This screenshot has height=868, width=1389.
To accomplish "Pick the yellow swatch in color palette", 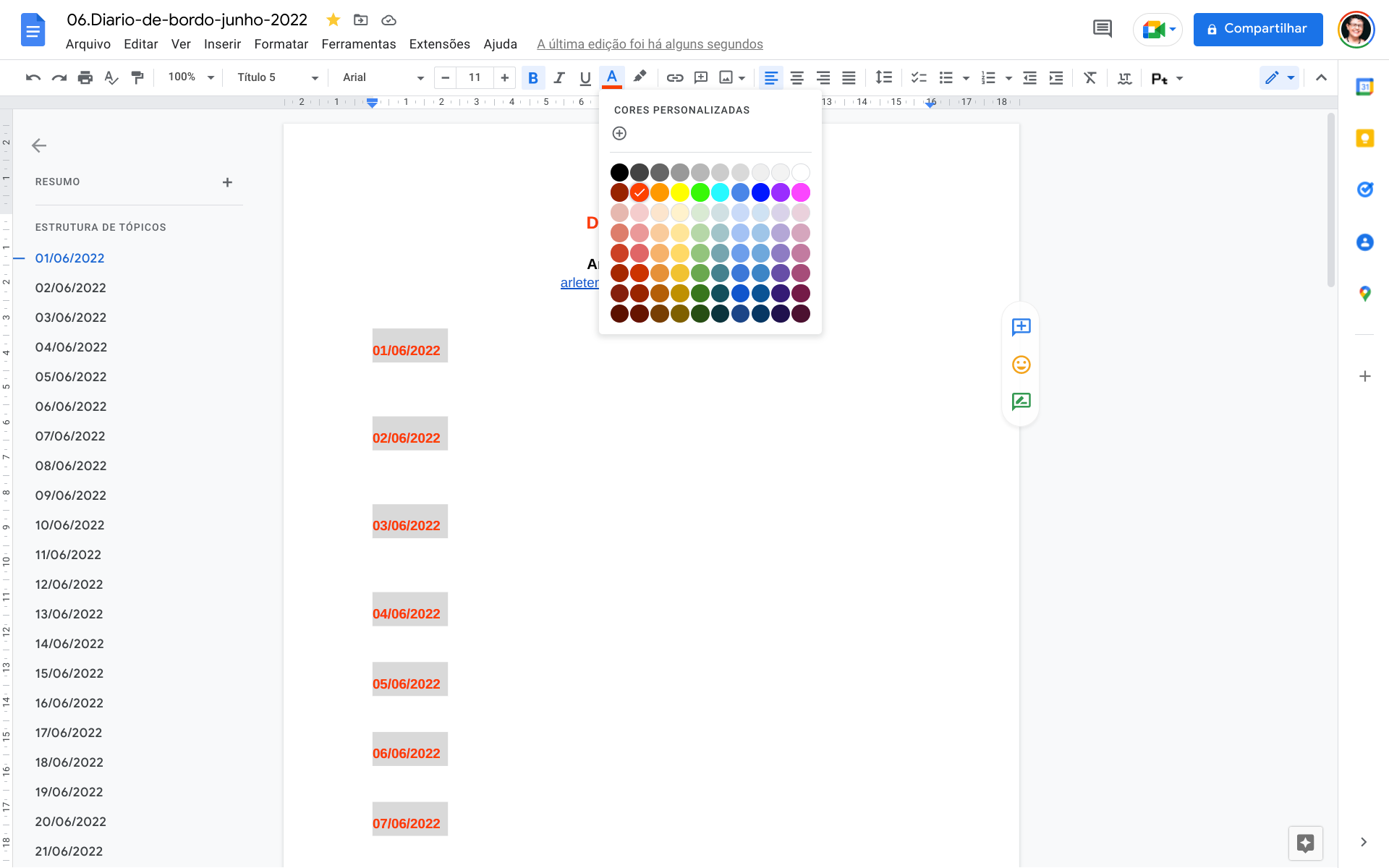I will (679, 192).
